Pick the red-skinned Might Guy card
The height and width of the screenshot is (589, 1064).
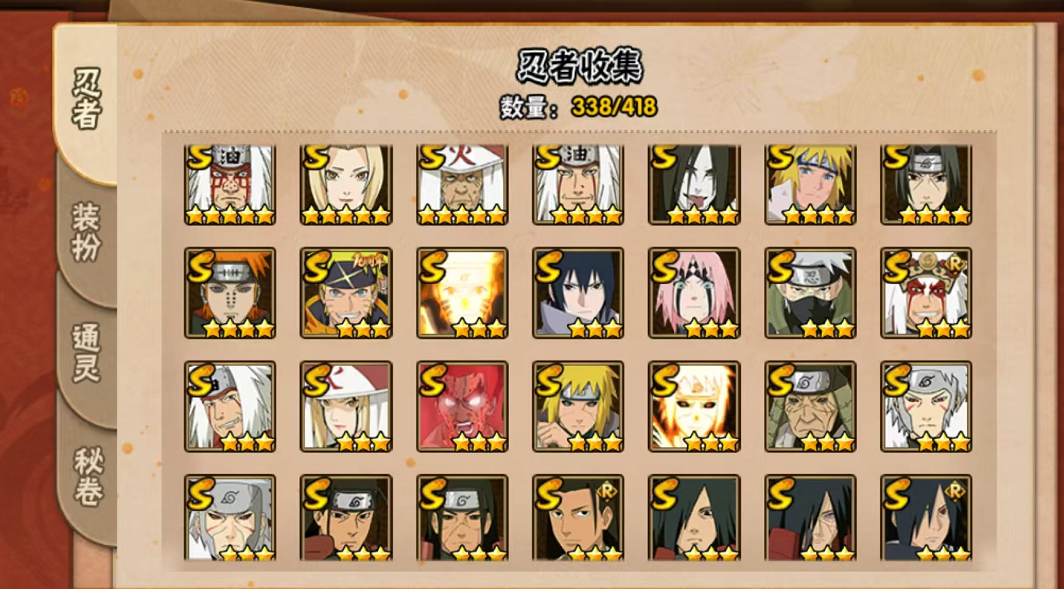point(462,406)
